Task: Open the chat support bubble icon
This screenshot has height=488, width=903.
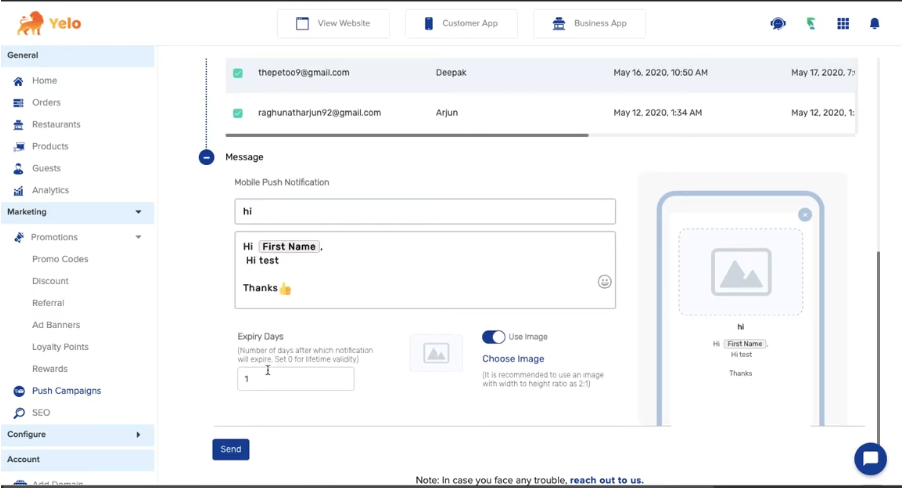Action: [x=870, y=459]
